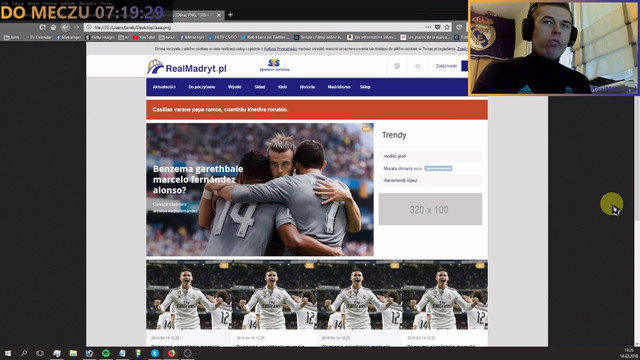Click the Pocket save icon in address bar
Viewport: 640px width, 360px height.
[x=437, y=27]
